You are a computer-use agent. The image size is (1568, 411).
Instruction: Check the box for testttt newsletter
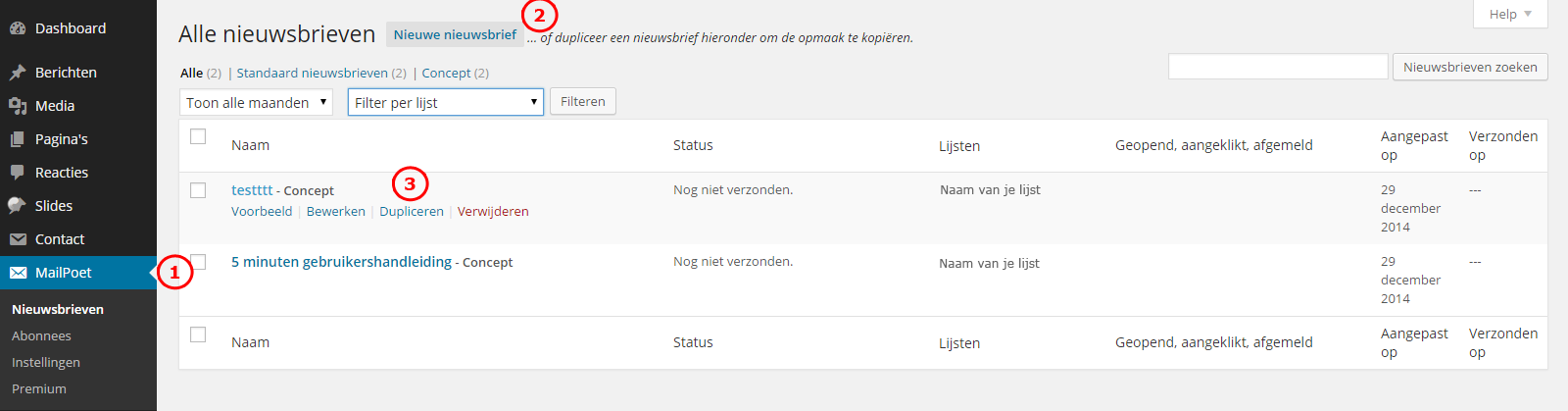(198, 190)
